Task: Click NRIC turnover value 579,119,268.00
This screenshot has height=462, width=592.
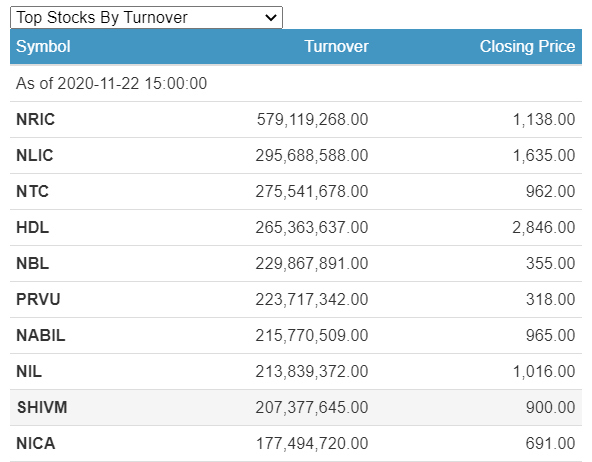Action: coord(313,119)
